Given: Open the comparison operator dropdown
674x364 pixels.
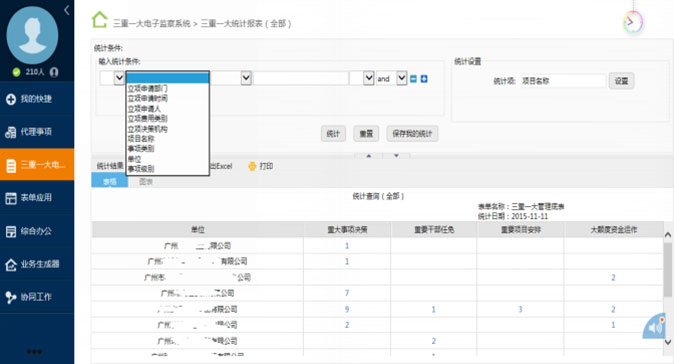Looking at the screenshot, I should click(231, 78).
